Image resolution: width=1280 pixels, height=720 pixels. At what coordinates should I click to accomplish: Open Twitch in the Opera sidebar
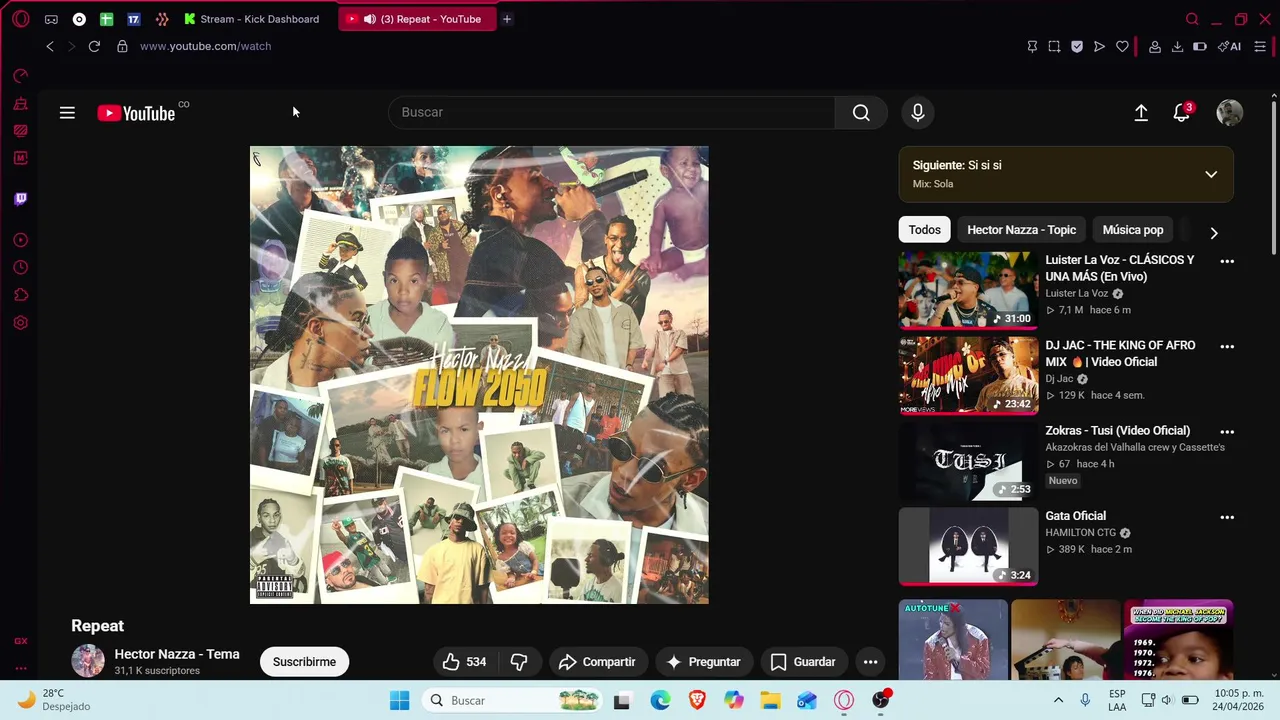20,198
